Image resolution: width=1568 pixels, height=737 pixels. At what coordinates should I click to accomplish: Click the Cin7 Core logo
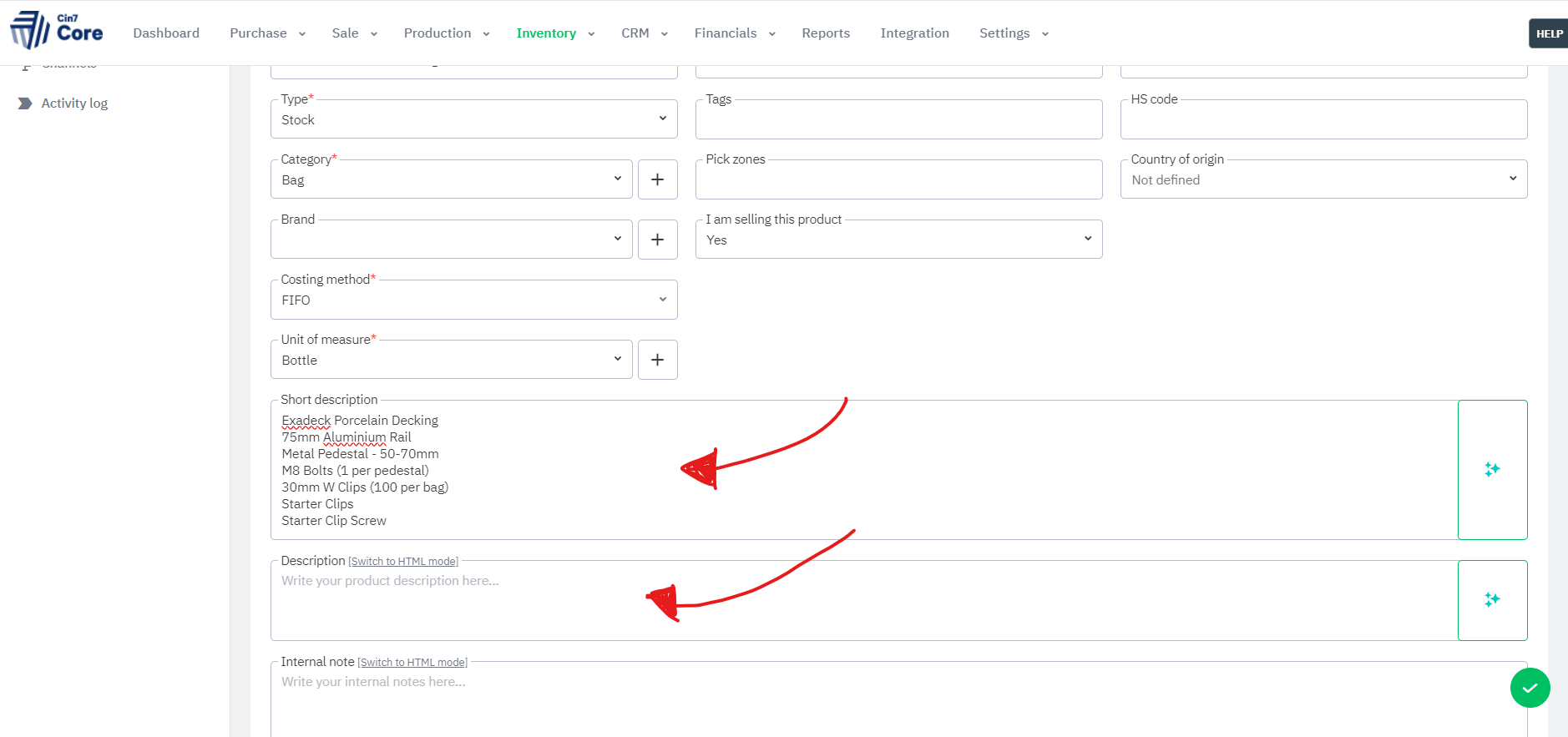[x=56, y=31]
